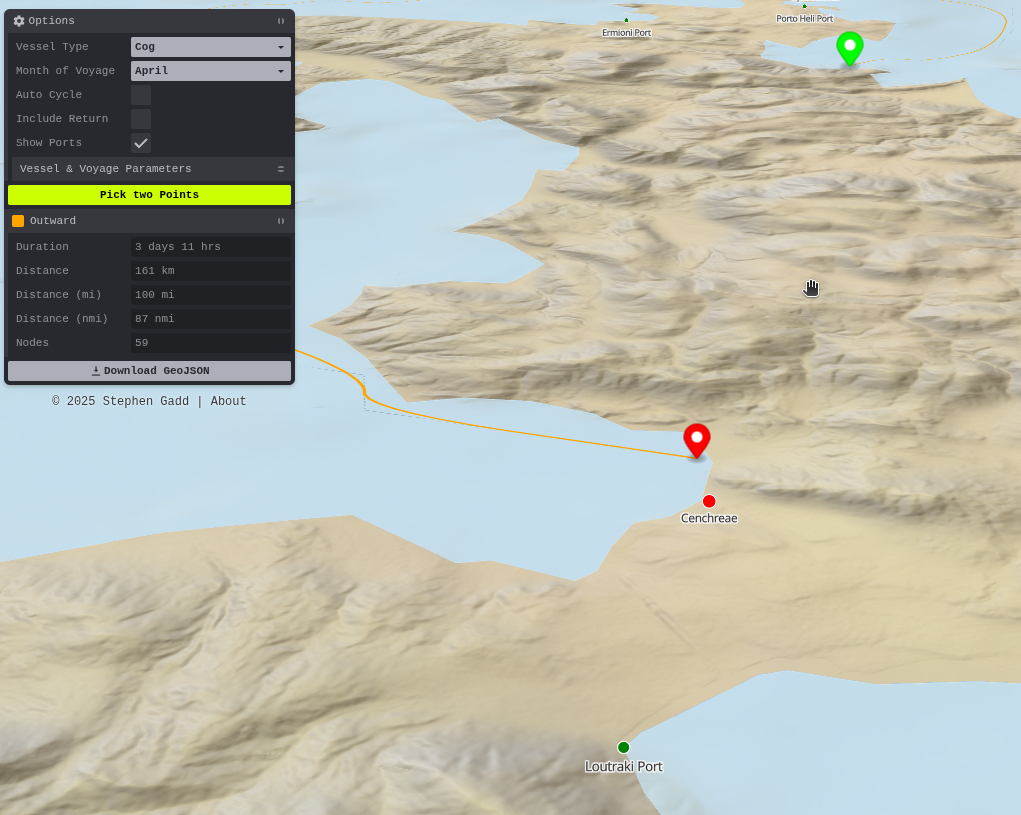Open the Vessel Type dropdown
Viewport: 1021px width, 815px height.
click(x=210, y=47)
